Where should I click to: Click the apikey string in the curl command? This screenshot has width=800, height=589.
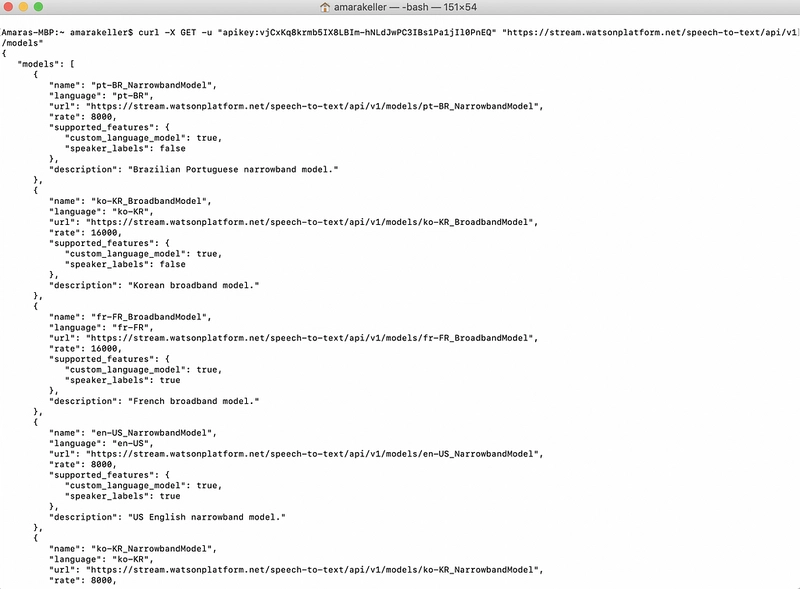click(x=357, y=32)
